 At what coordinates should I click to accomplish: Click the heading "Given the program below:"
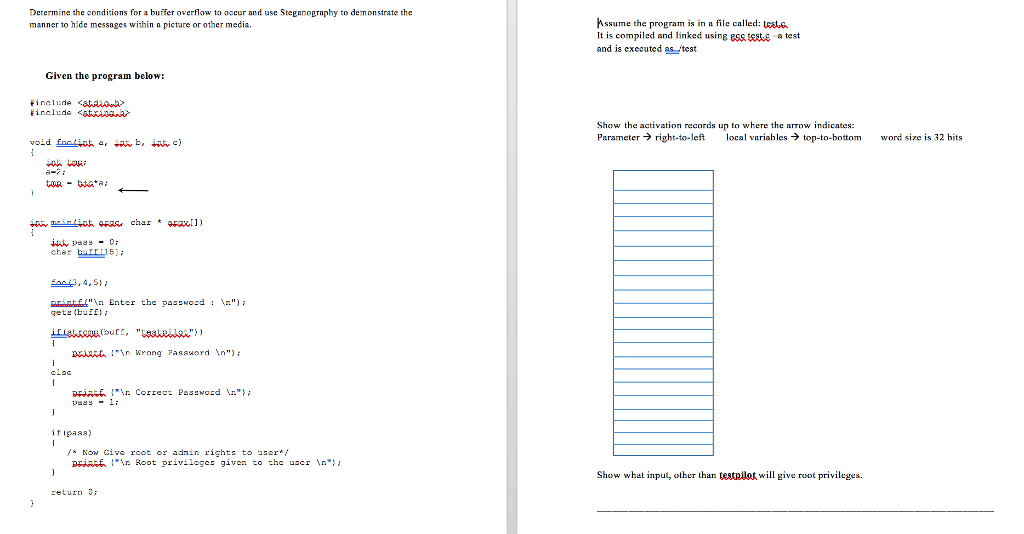[x=105, y=76]
